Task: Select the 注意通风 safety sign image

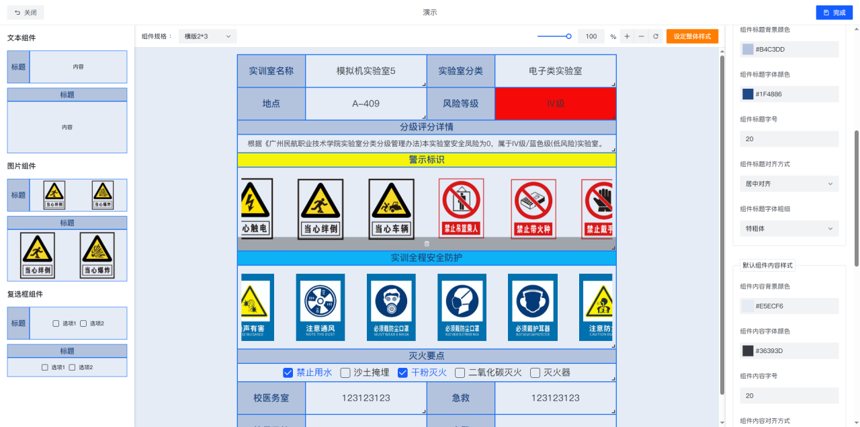Action: (x=320, y=307)
